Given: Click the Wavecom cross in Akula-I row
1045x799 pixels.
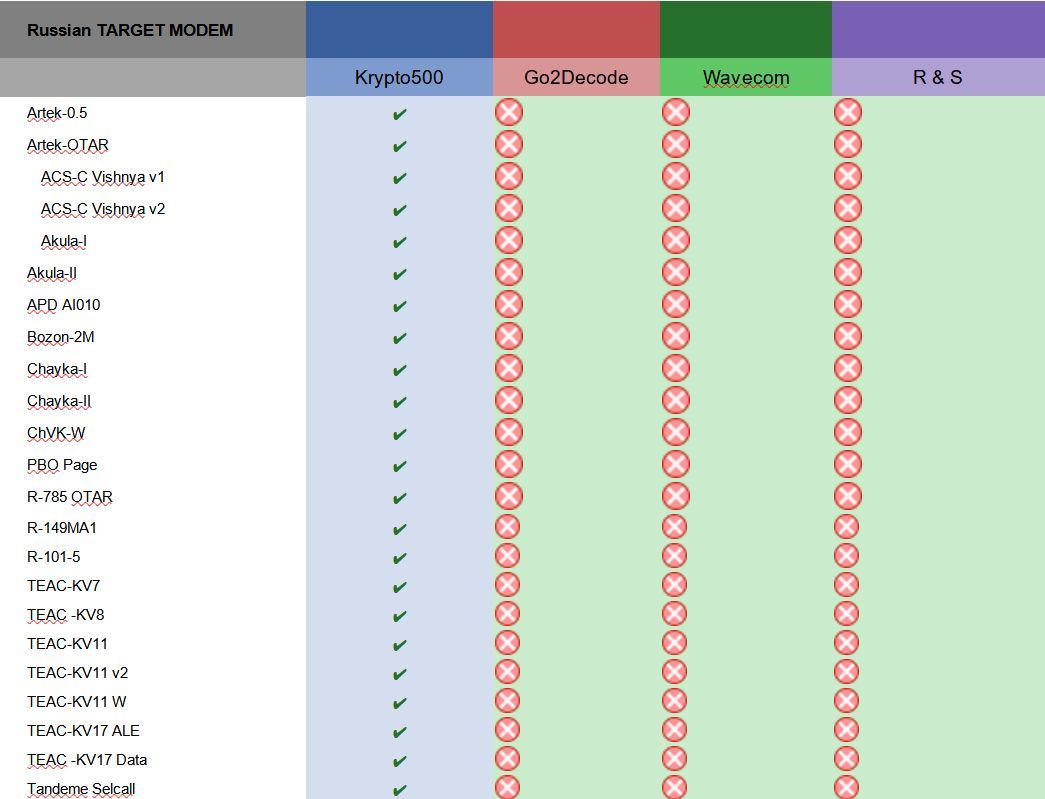Looking at the screenshot, I should (676, 240).
